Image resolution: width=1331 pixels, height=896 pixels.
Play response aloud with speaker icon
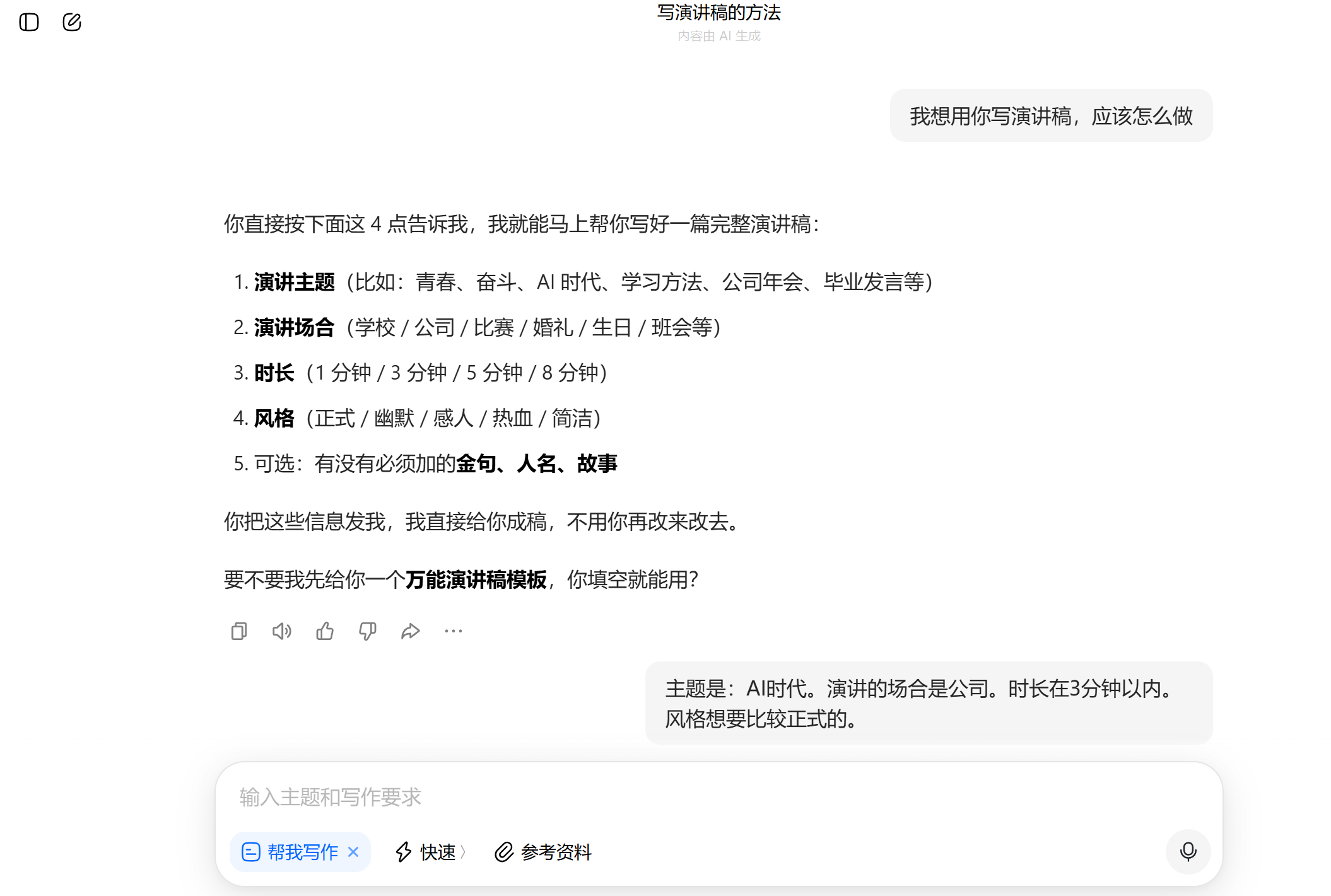click(282, 631)
